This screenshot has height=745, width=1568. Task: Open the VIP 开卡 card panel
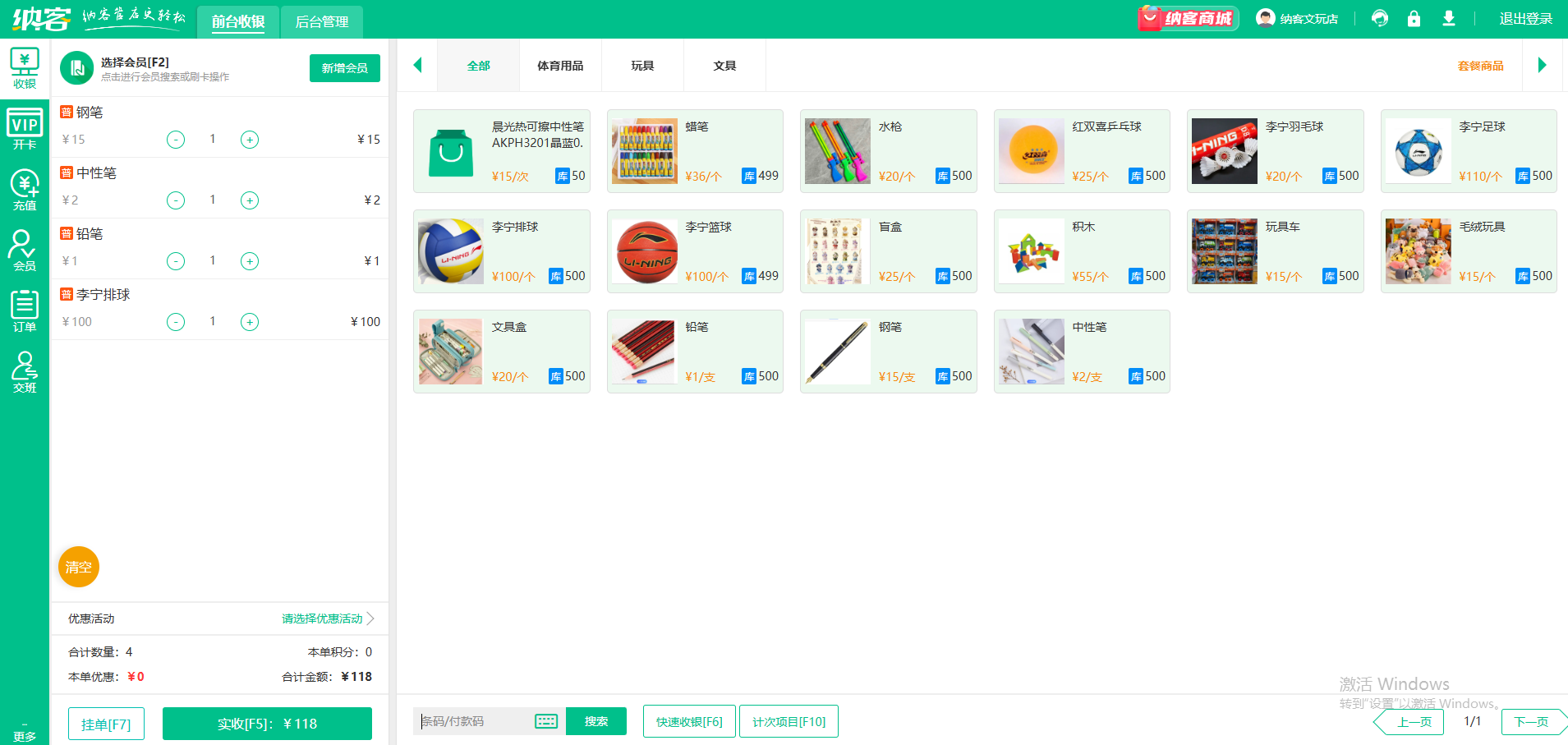click(x=24, y=129)
